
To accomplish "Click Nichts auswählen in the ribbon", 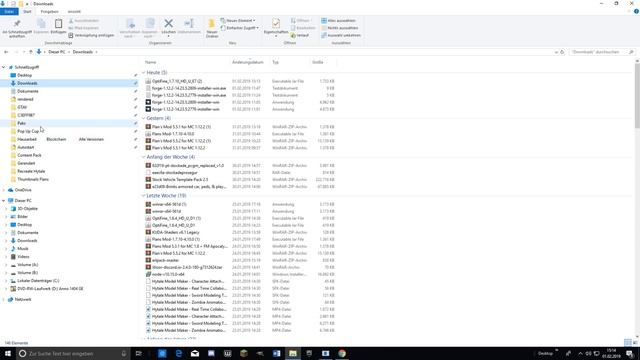I will coord(340,28).
